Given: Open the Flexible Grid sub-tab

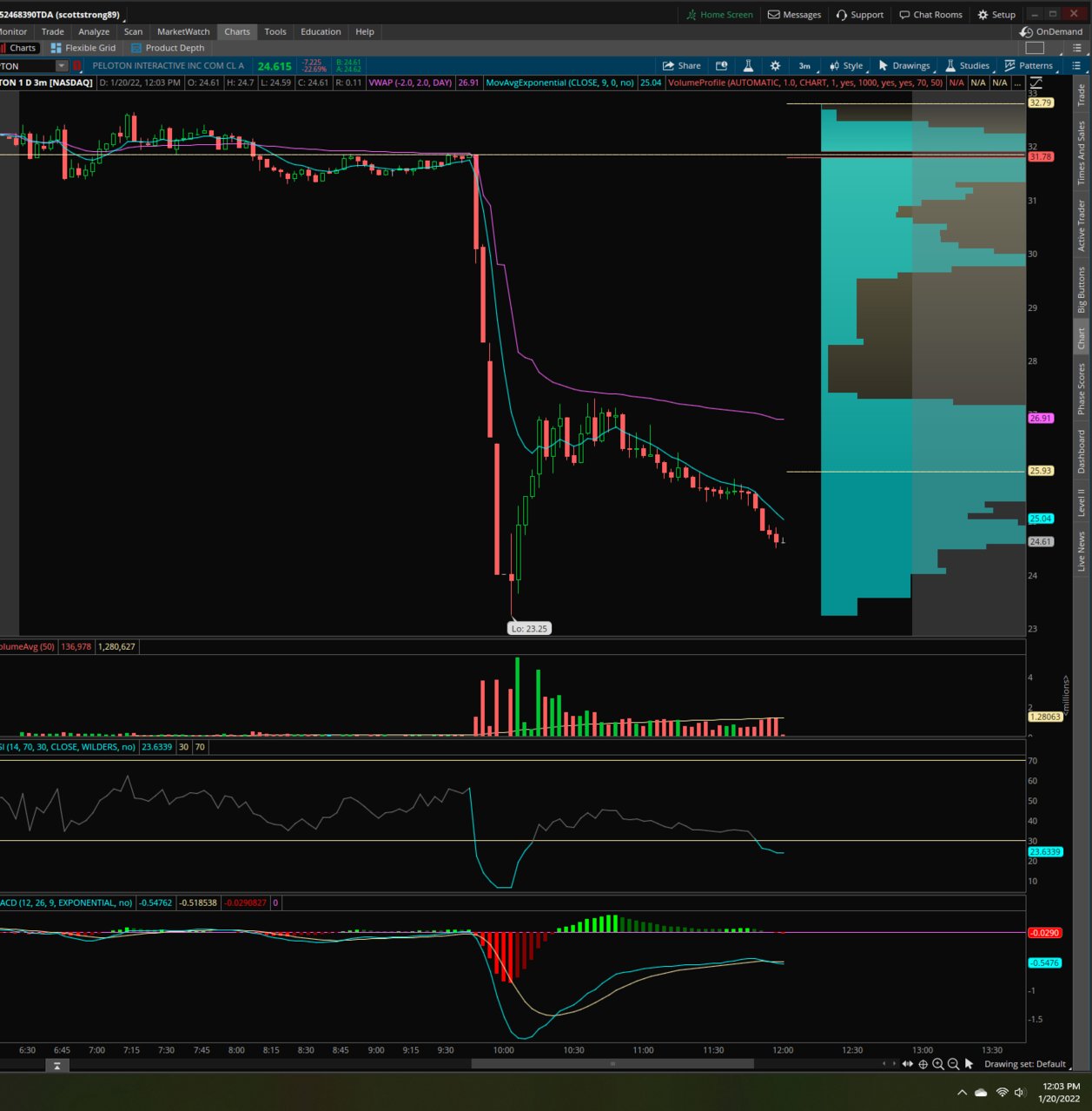Looking at the screenshot, I should (83, 48).
